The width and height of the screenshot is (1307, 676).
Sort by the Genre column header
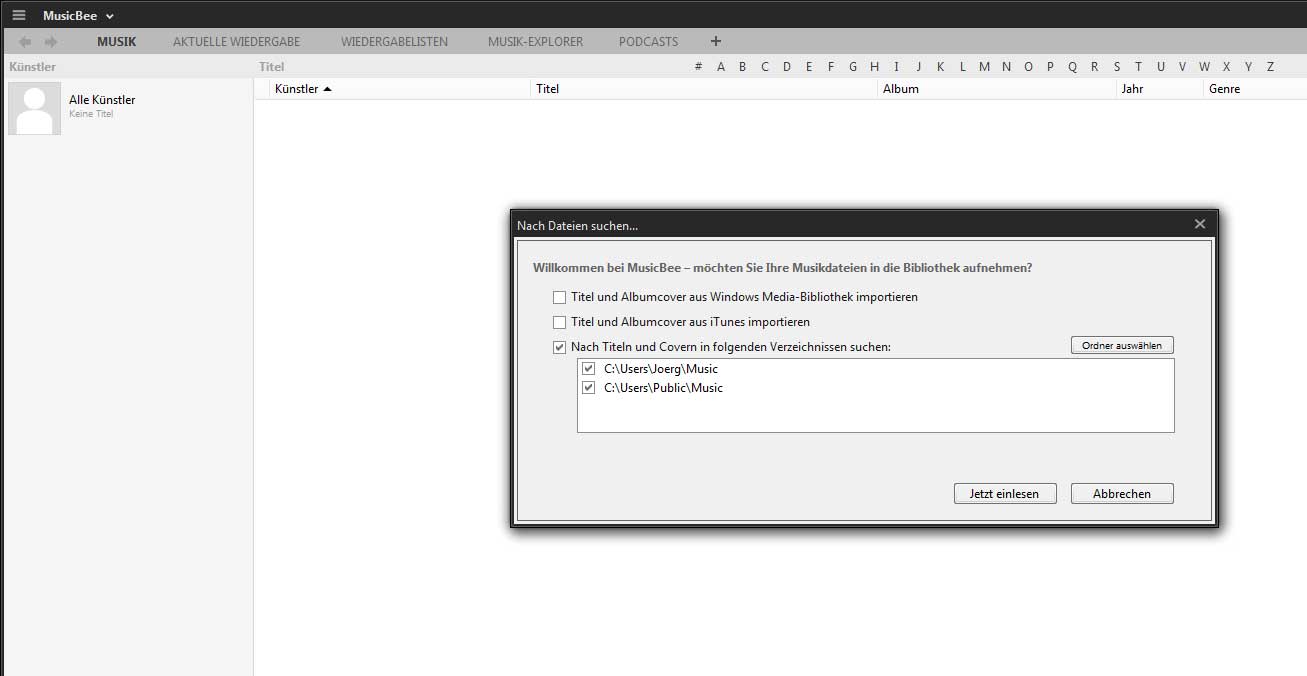1255,89
